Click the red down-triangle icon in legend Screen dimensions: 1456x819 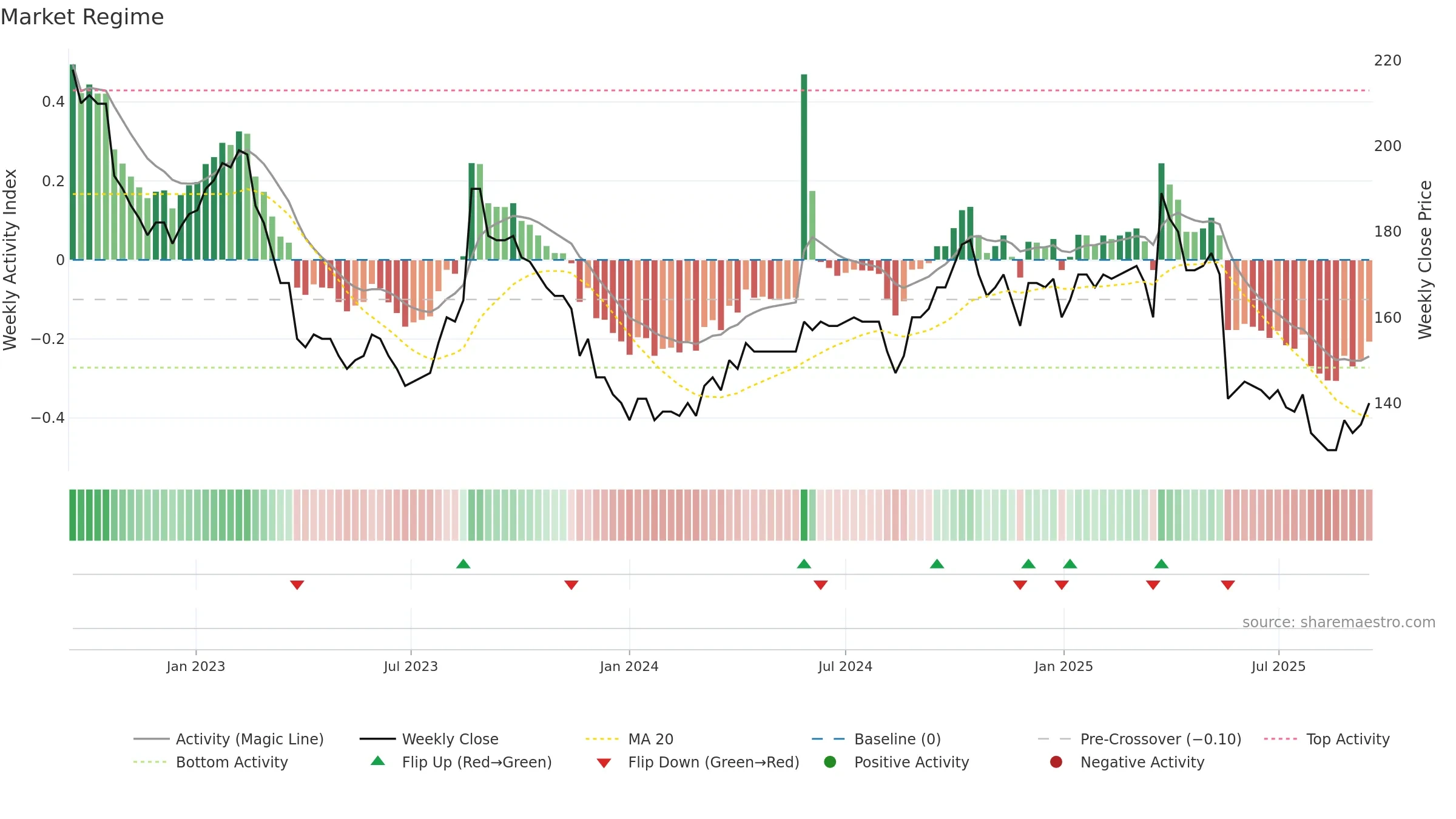click(x=604, y=763)
